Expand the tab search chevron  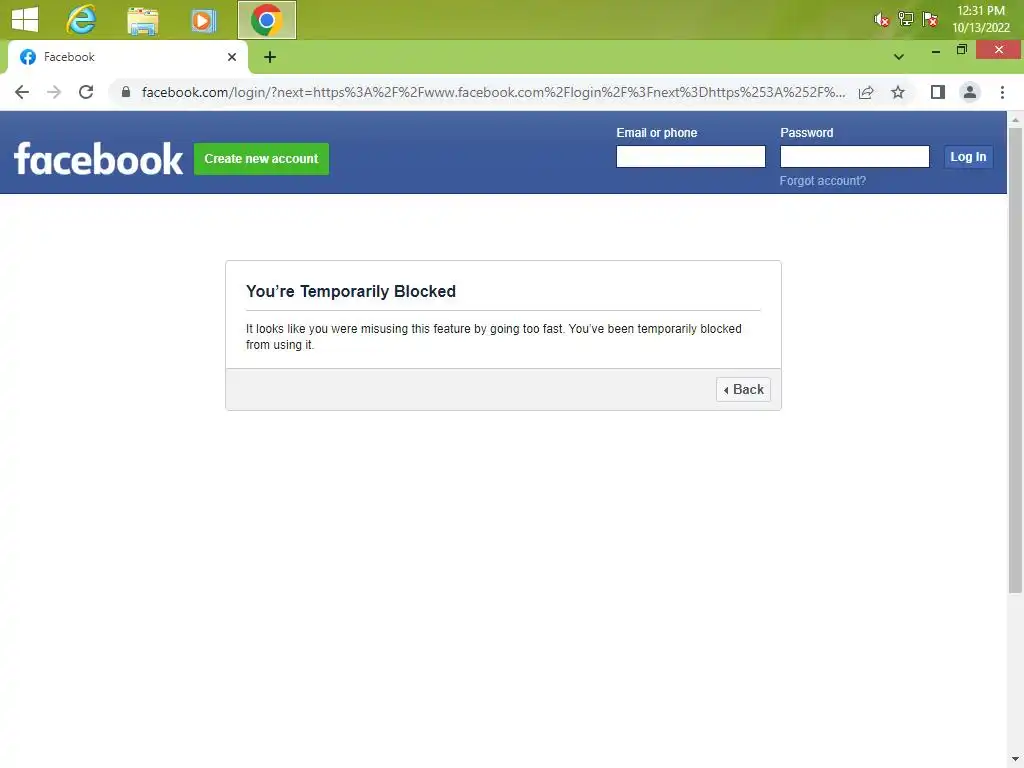click(899, 57)
